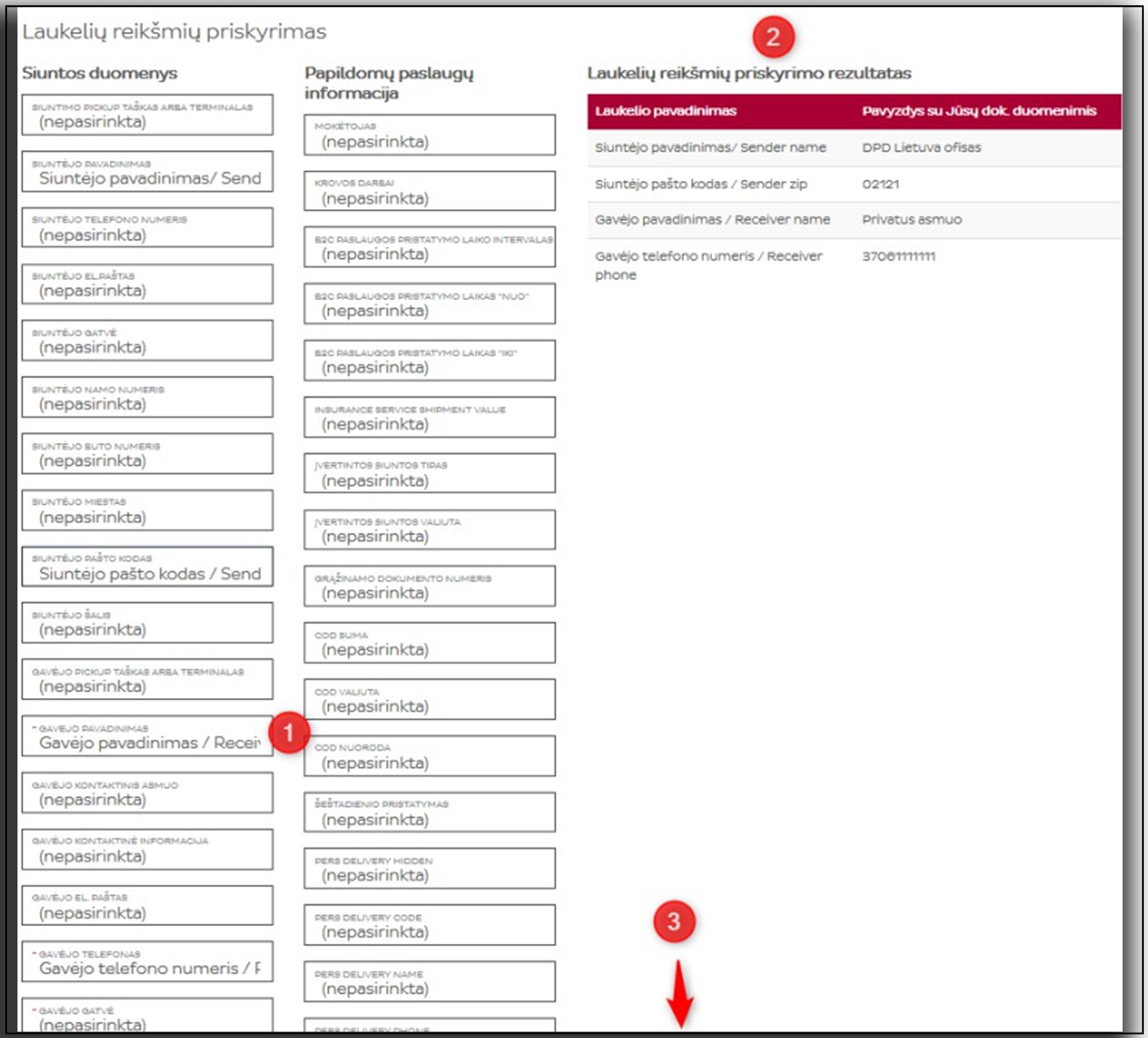
Task: Open the Gavėjo telefonas dropdown
Action: point(147,962)
